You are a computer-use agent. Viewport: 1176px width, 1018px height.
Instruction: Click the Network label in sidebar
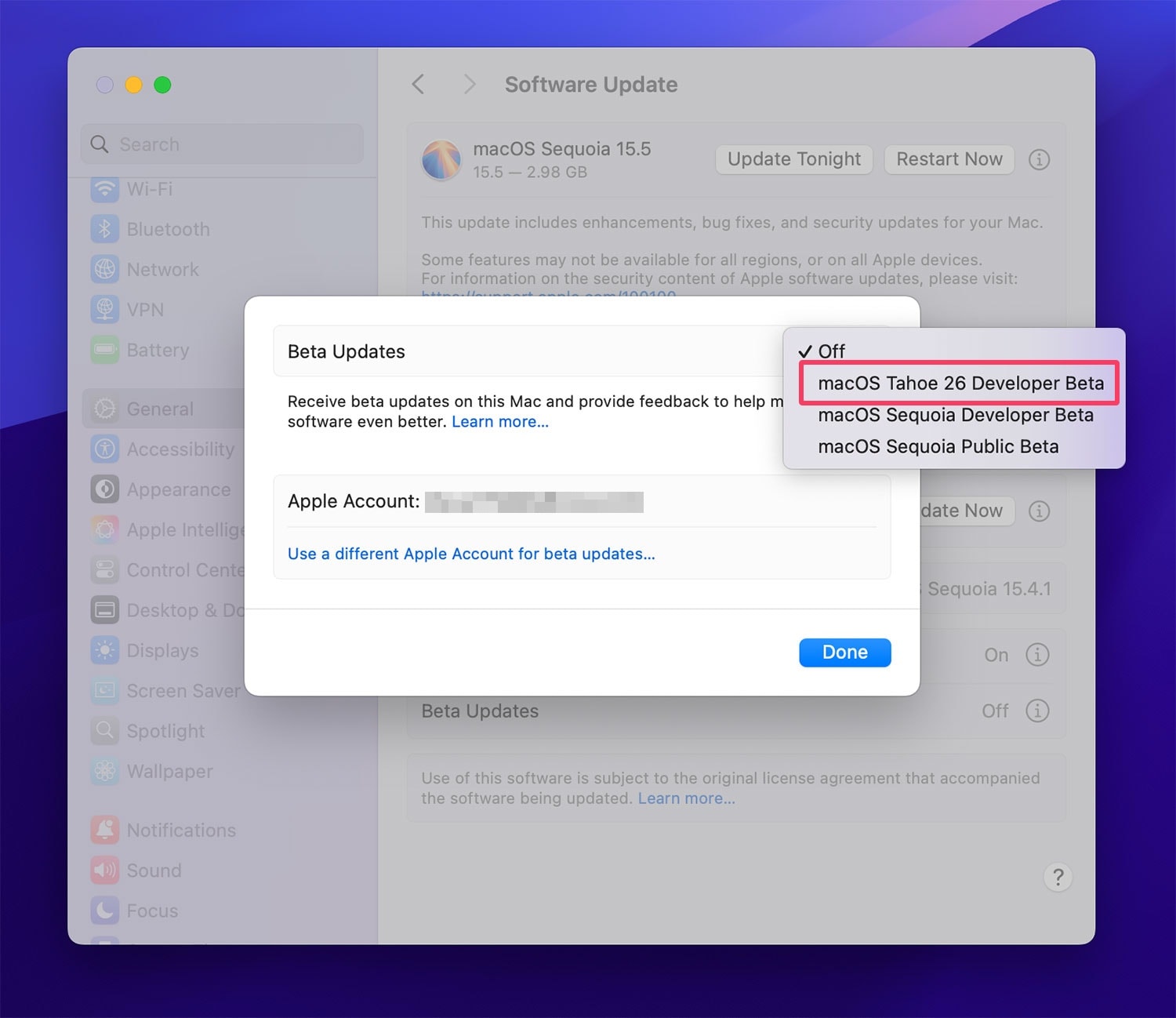(163, 269)
